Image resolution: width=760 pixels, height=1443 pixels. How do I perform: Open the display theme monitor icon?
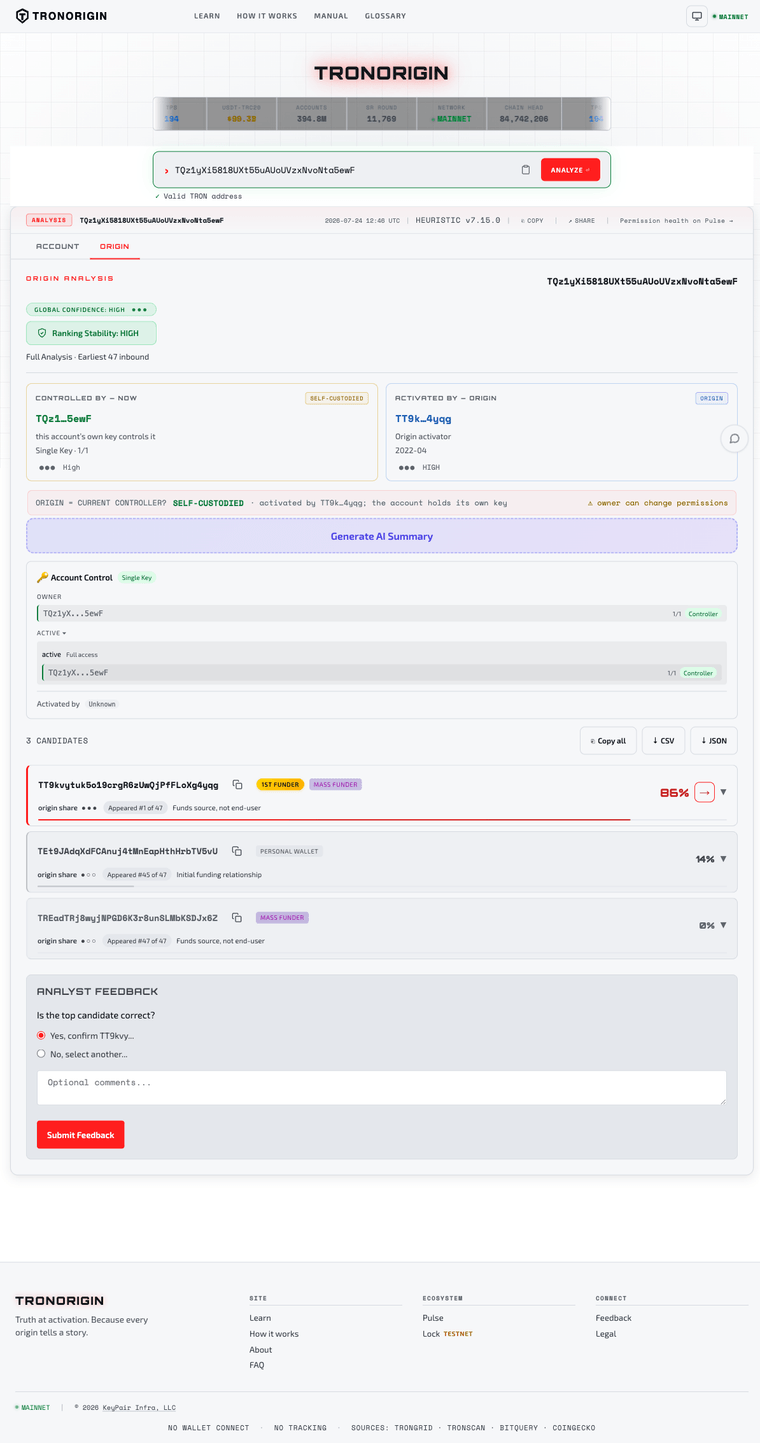pyautogui.click(x=697, y=16)
